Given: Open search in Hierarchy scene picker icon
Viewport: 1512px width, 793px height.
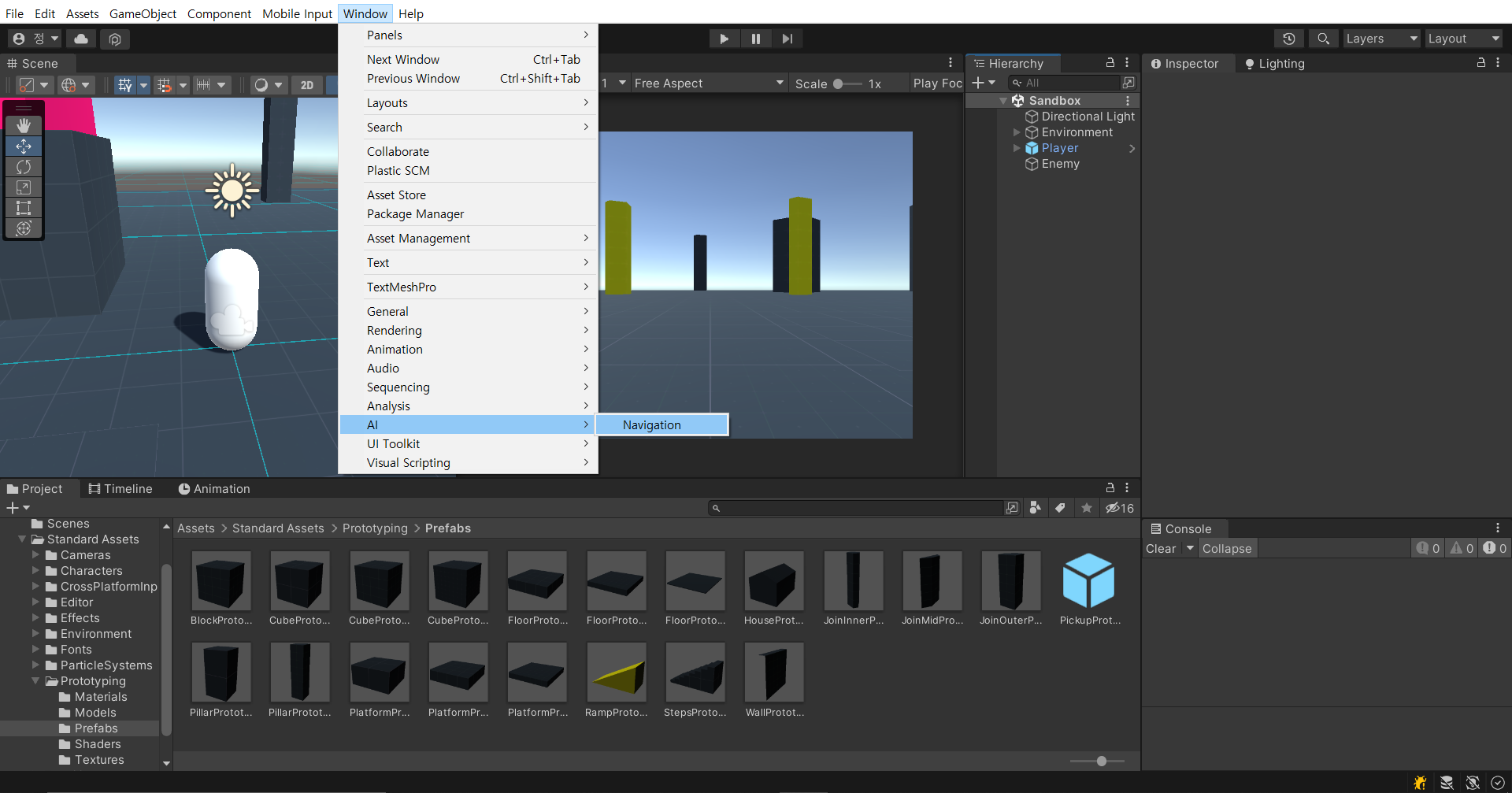Looking at the screenshot, I should (1128, 83).
